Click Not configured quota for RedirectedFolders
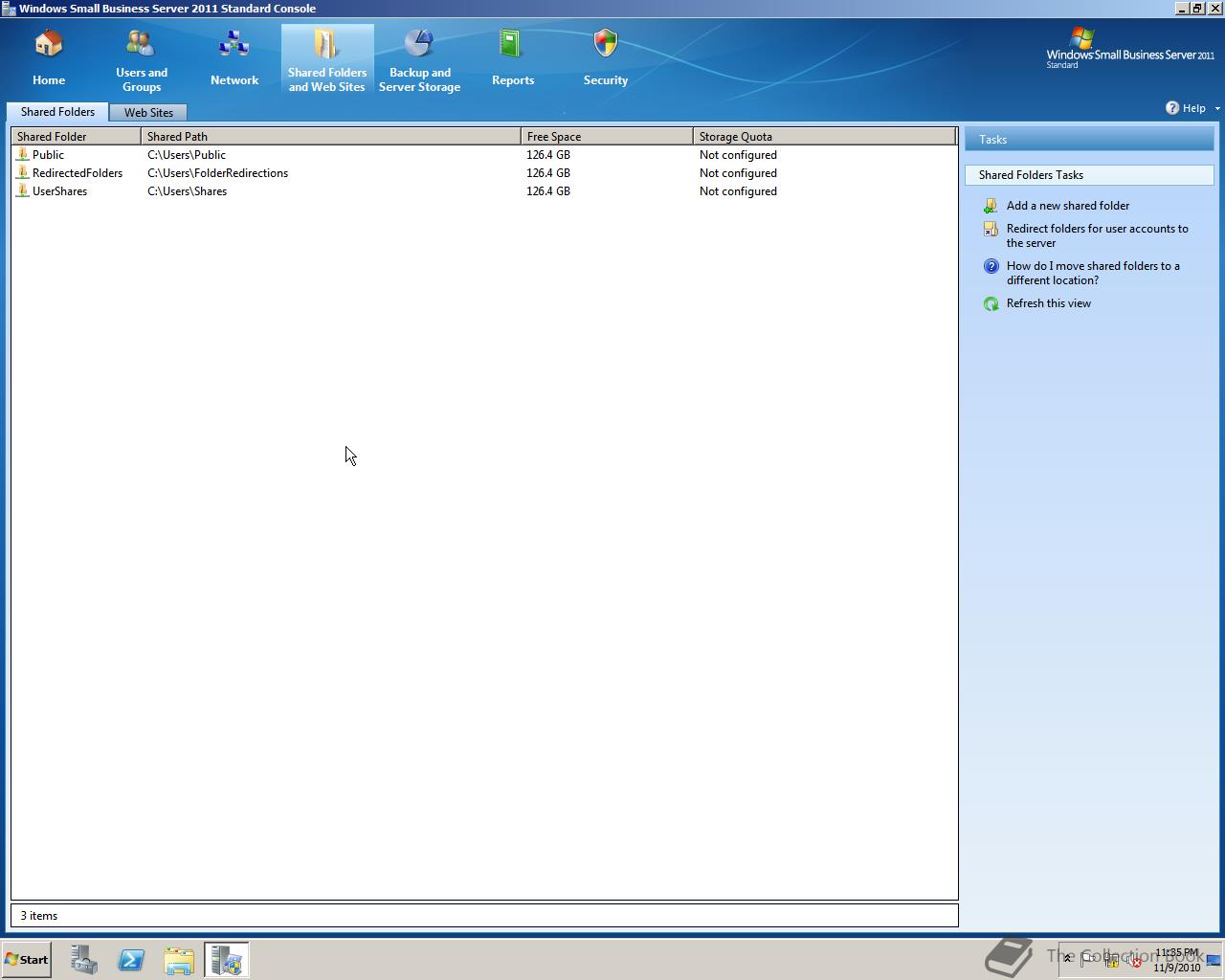1225x980 pixels. click(x=738, y=173)
